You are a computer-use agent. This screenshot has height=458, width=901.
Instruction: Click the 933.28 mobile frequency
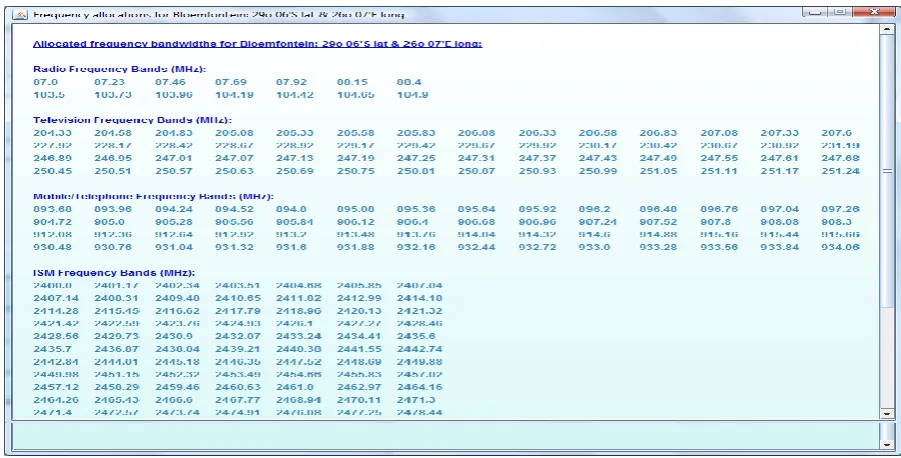(x=659, y=247)
